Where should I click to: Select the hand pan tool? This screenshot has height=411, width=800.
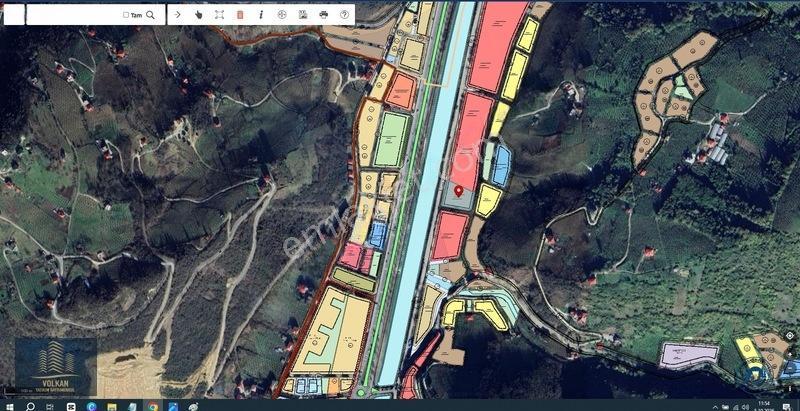click(198, 14)
